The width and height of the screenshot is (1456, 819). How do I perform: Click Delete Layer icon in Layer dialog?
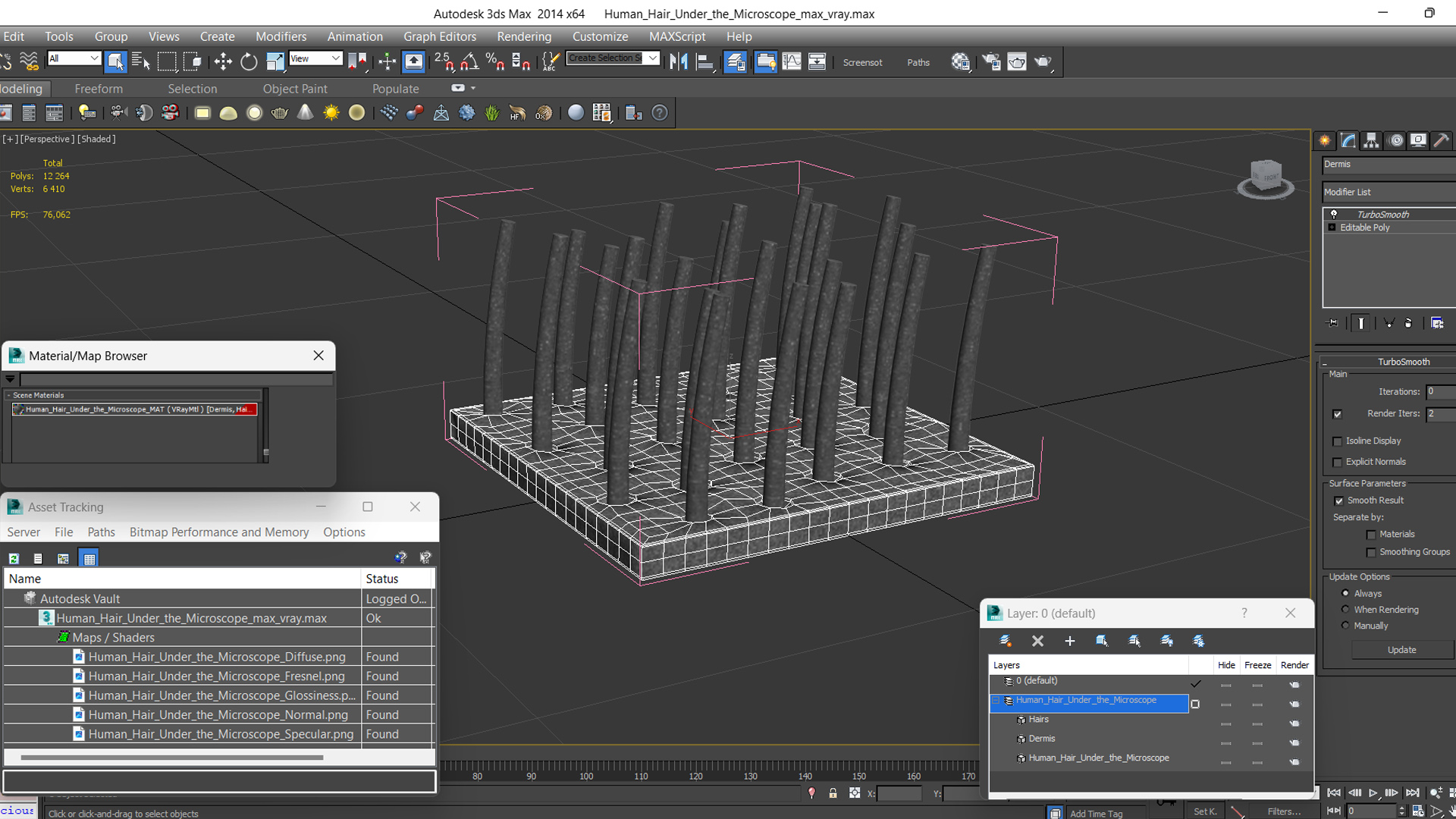tap(1037, 641)
